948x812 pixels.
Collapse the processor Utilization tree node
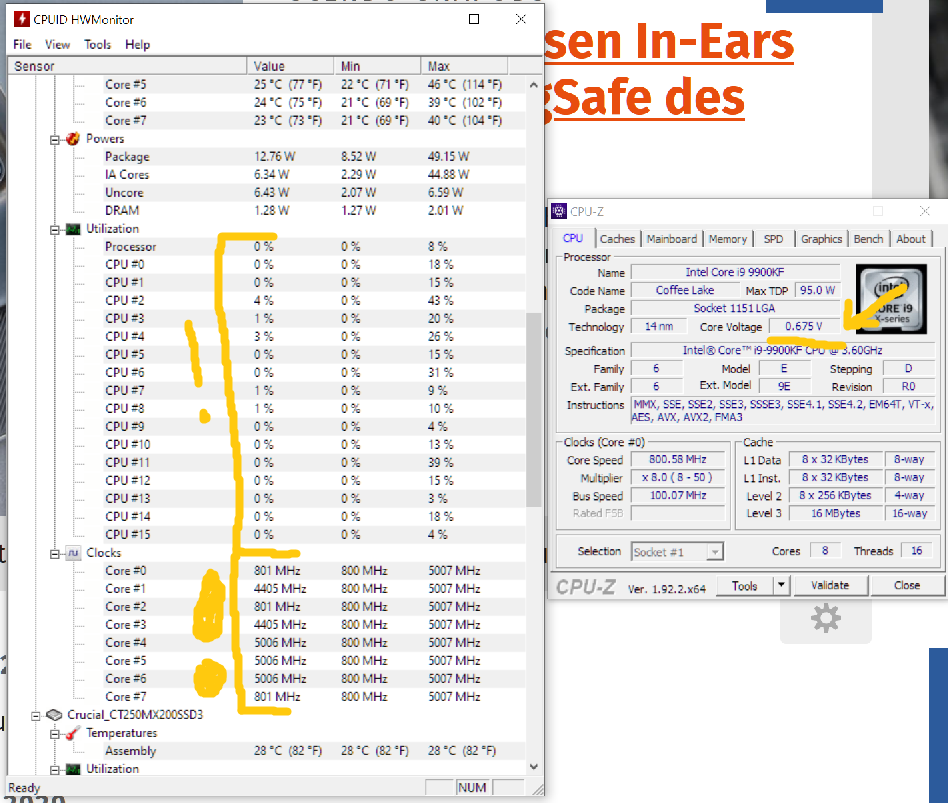[x=54, y=230]
